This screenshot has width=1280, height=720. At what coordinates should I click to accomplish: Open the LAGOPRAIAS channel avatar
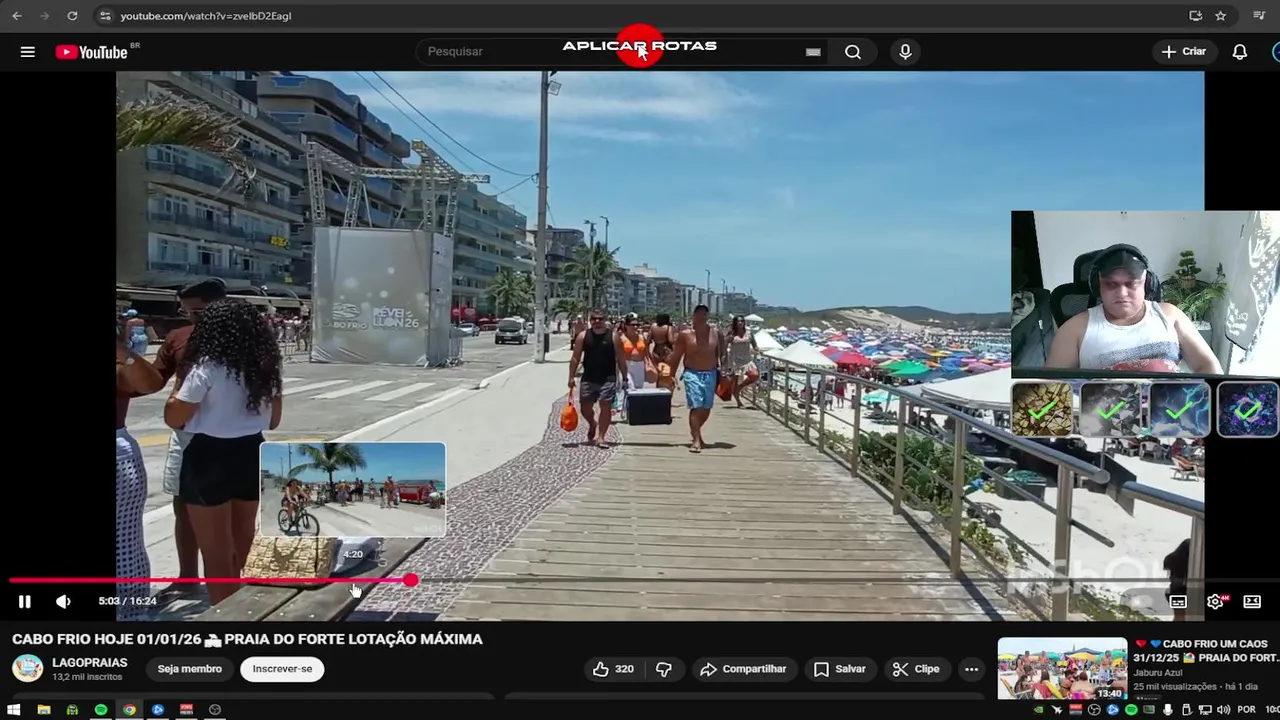[27, 668]
